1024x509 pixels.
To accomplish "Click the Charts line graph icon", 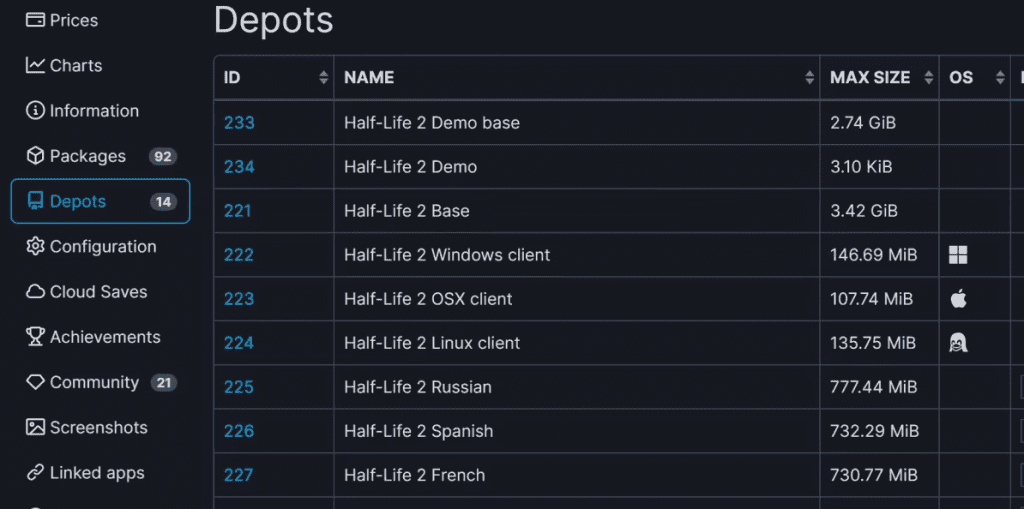I will (36, 65).
